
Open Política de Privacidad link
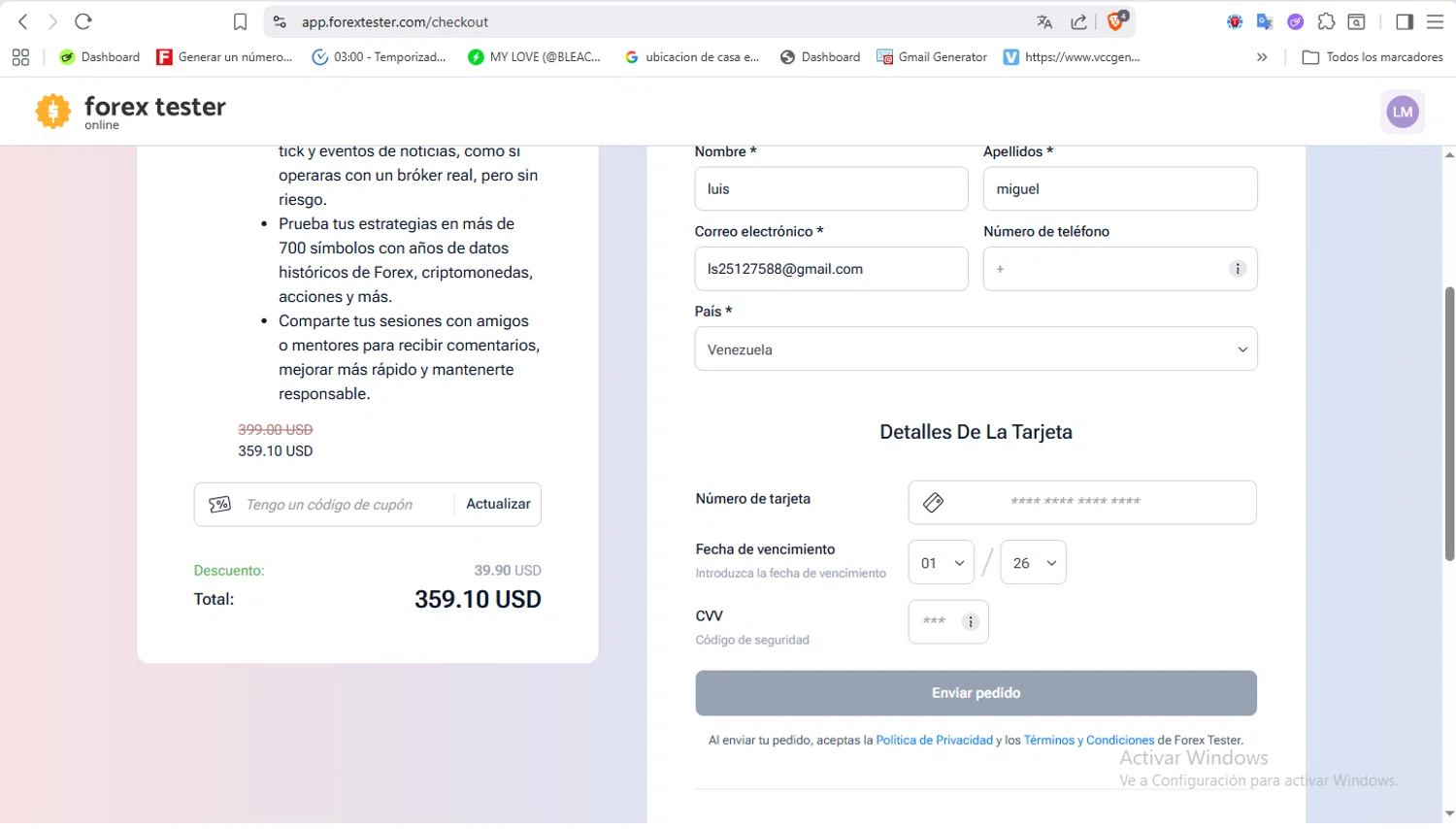934,741
